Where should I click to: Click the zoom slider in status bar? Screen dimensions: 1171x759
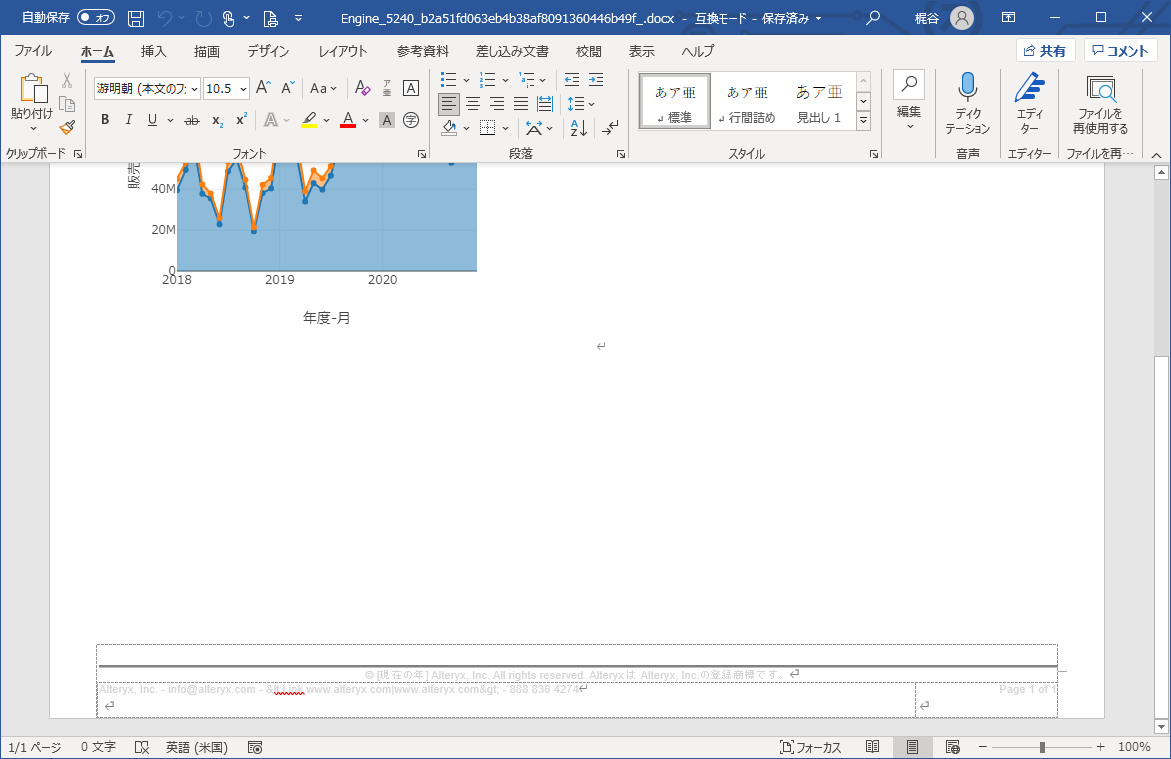click(1042, 747)
